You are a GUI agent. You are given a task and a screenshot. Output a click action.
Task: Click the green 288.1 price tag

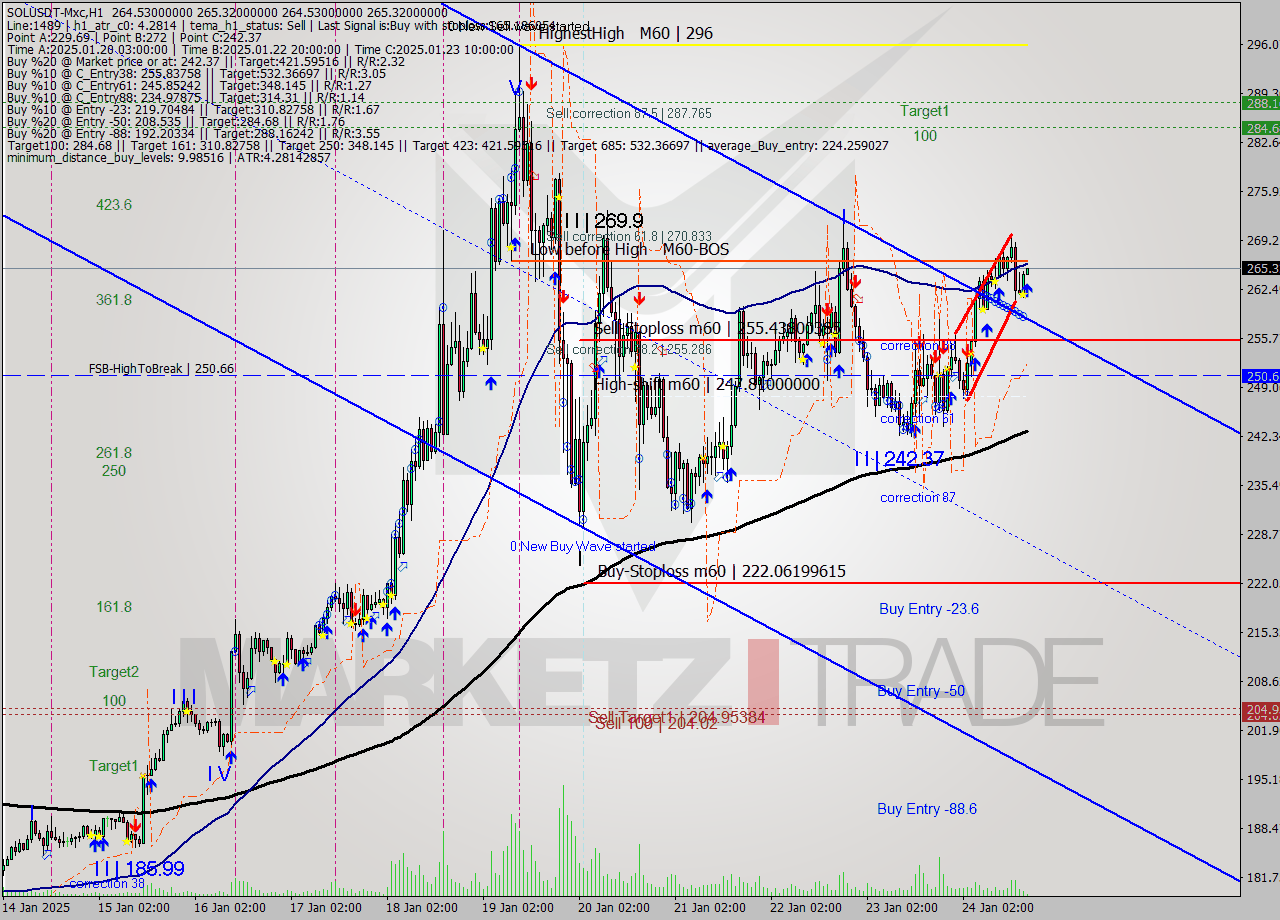click(x=1260, y=103)
